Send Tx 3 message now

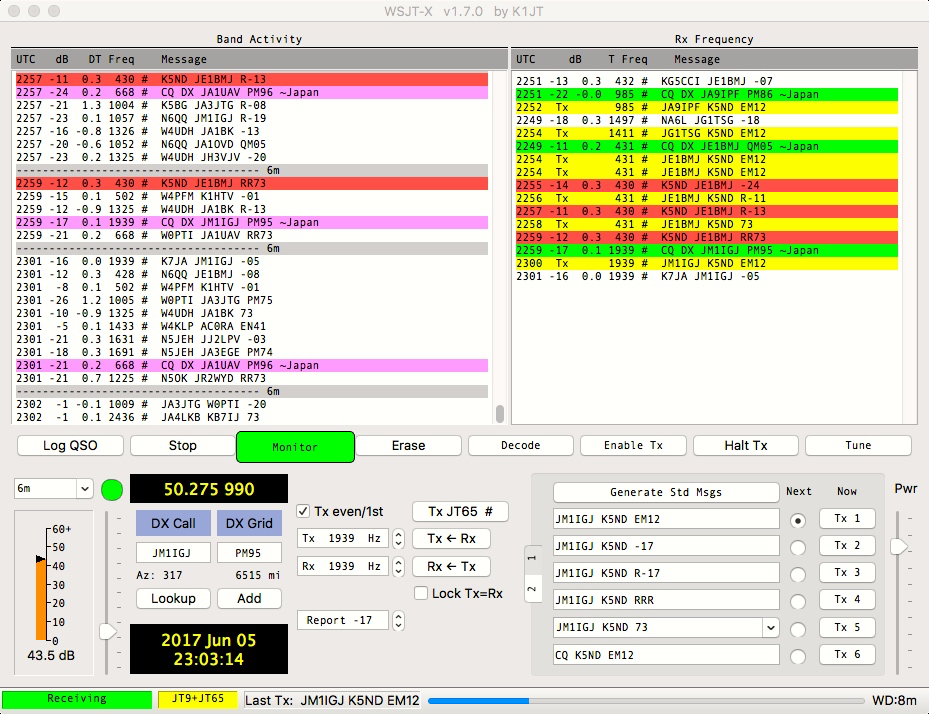[847, 572]
